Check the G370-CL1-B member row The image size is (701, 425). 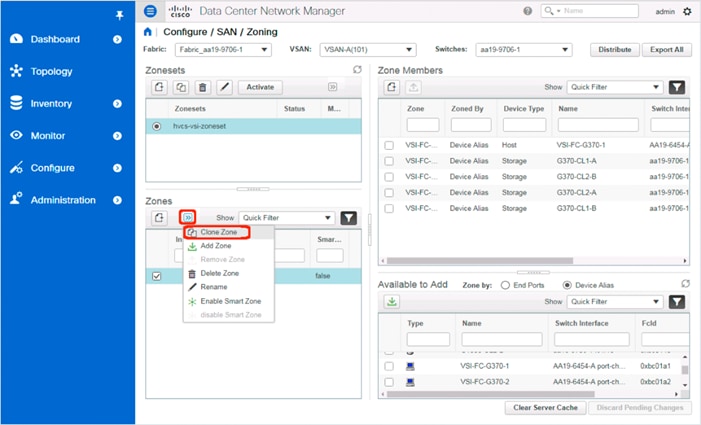tap(389, 209)
